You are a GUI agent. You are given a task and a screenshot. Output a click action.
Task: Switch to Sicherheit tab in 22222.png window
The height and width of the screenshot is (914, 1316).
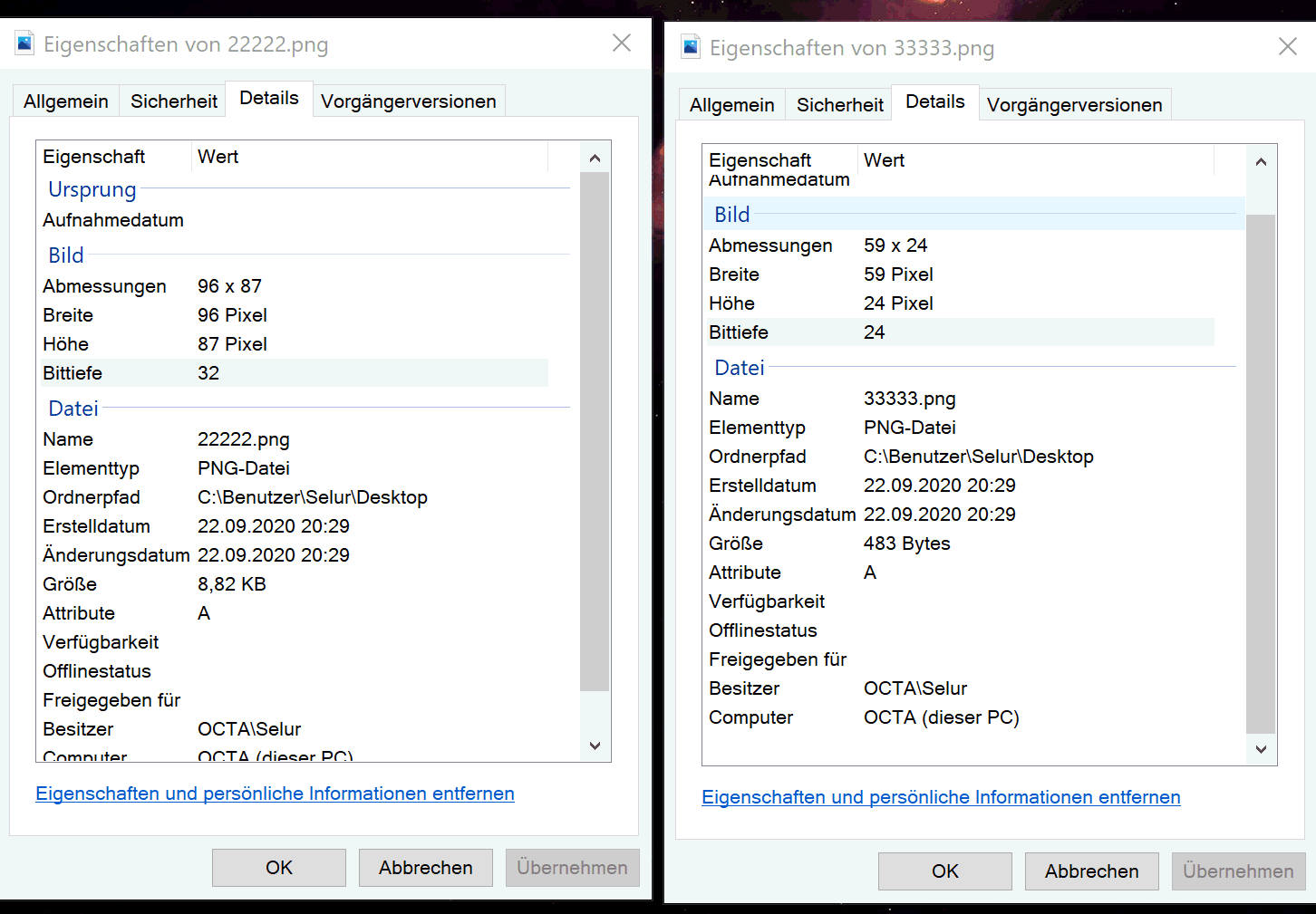click(174, 101)
